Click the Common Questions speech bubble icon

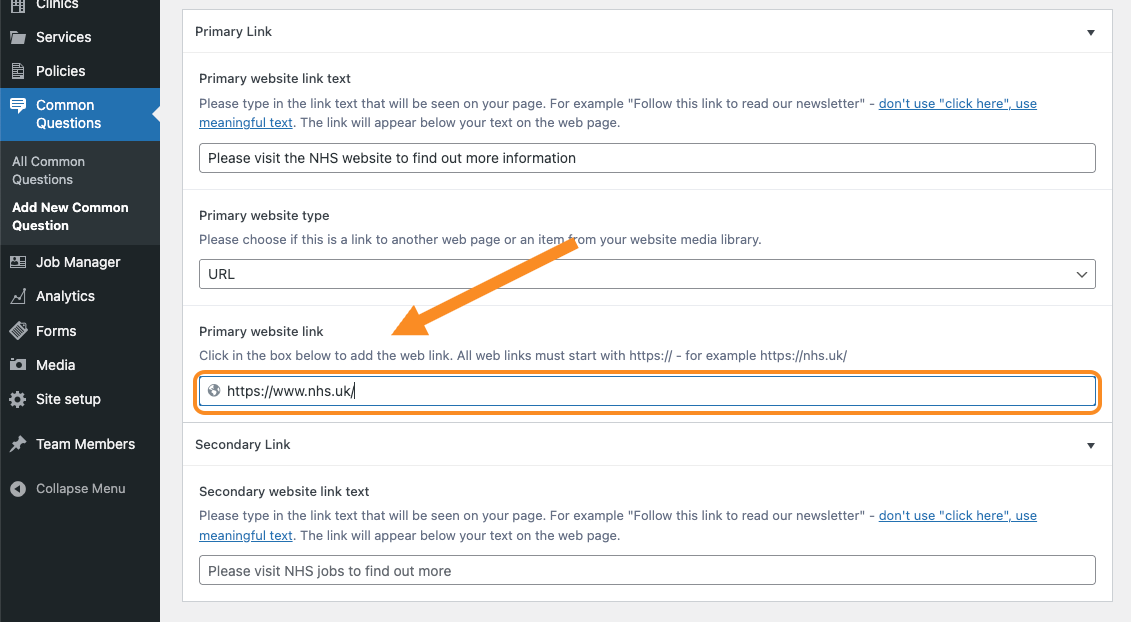pos(18,105)
